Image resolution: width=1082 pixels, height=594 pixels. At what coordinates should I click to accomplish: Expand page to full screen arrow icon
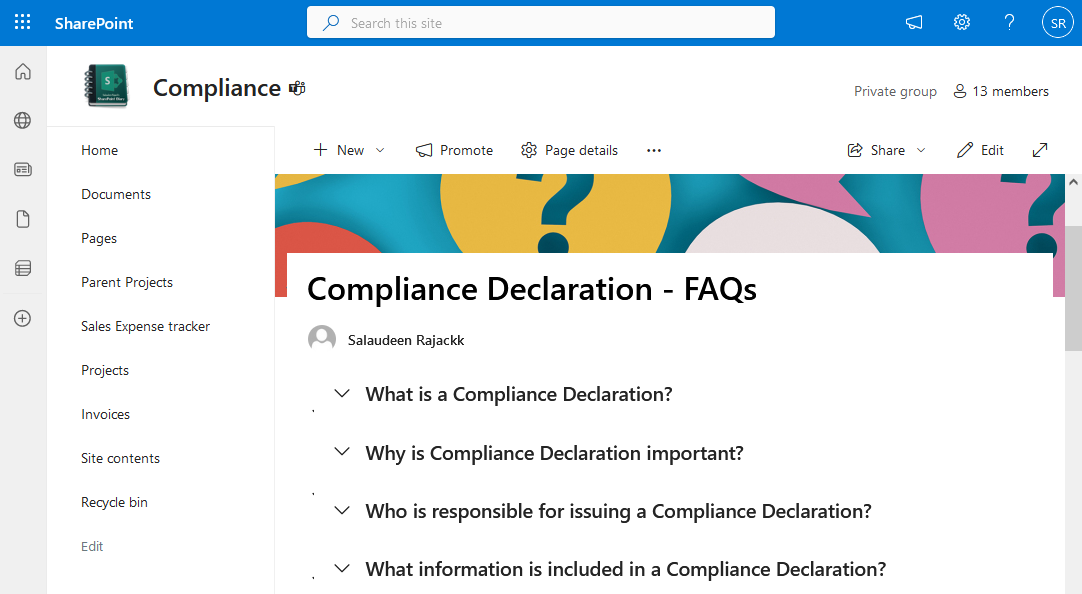pos(1040,150)
